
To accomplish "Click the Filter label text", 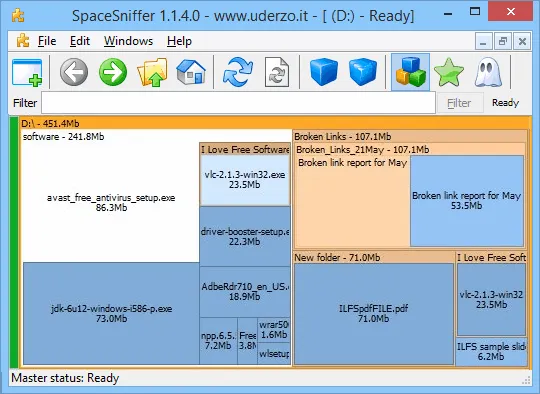I will coord(25,103).
